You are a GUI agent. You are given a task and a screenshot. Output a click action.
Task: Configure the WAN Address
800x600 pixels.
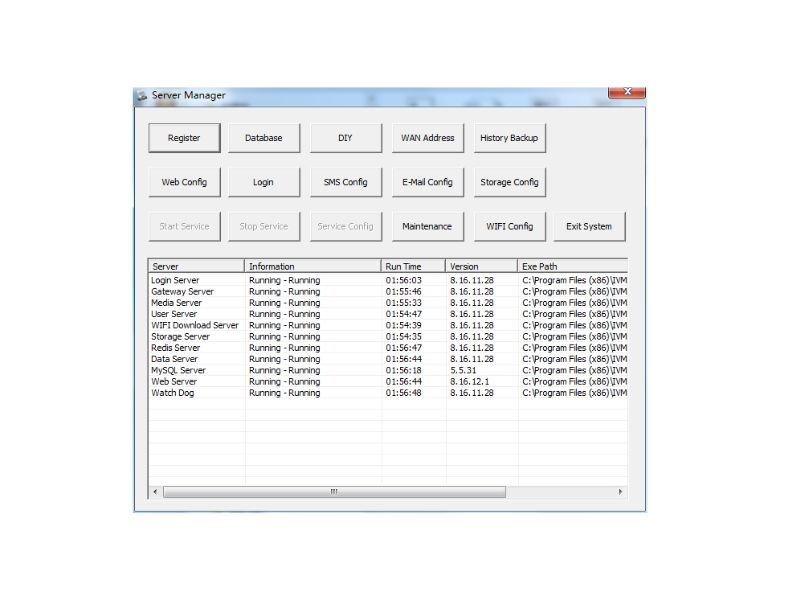428,138
